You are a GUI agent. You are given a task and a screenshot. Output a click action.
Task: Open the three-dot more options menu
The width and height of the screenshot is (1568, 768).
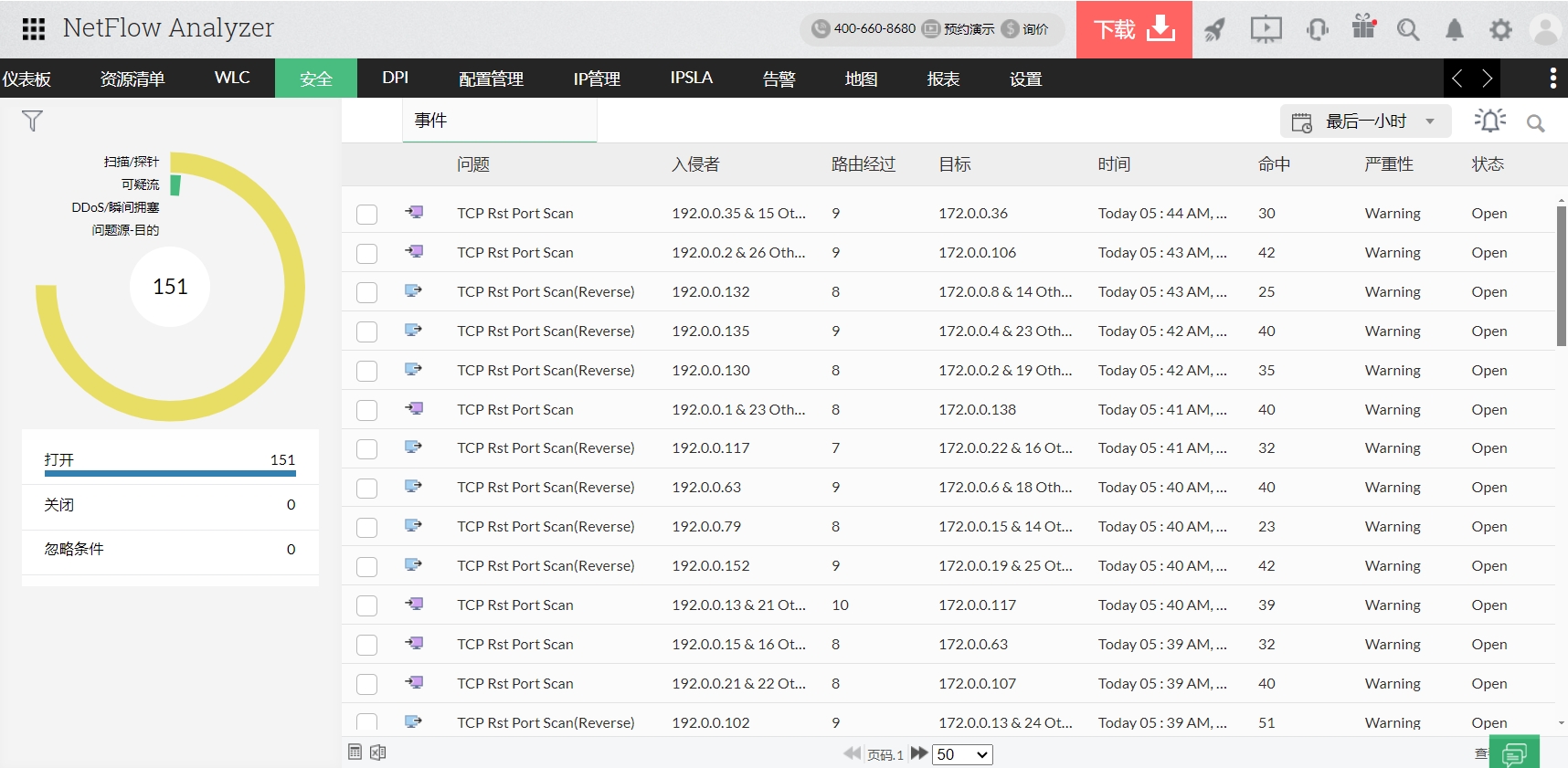click(1552, 79)
